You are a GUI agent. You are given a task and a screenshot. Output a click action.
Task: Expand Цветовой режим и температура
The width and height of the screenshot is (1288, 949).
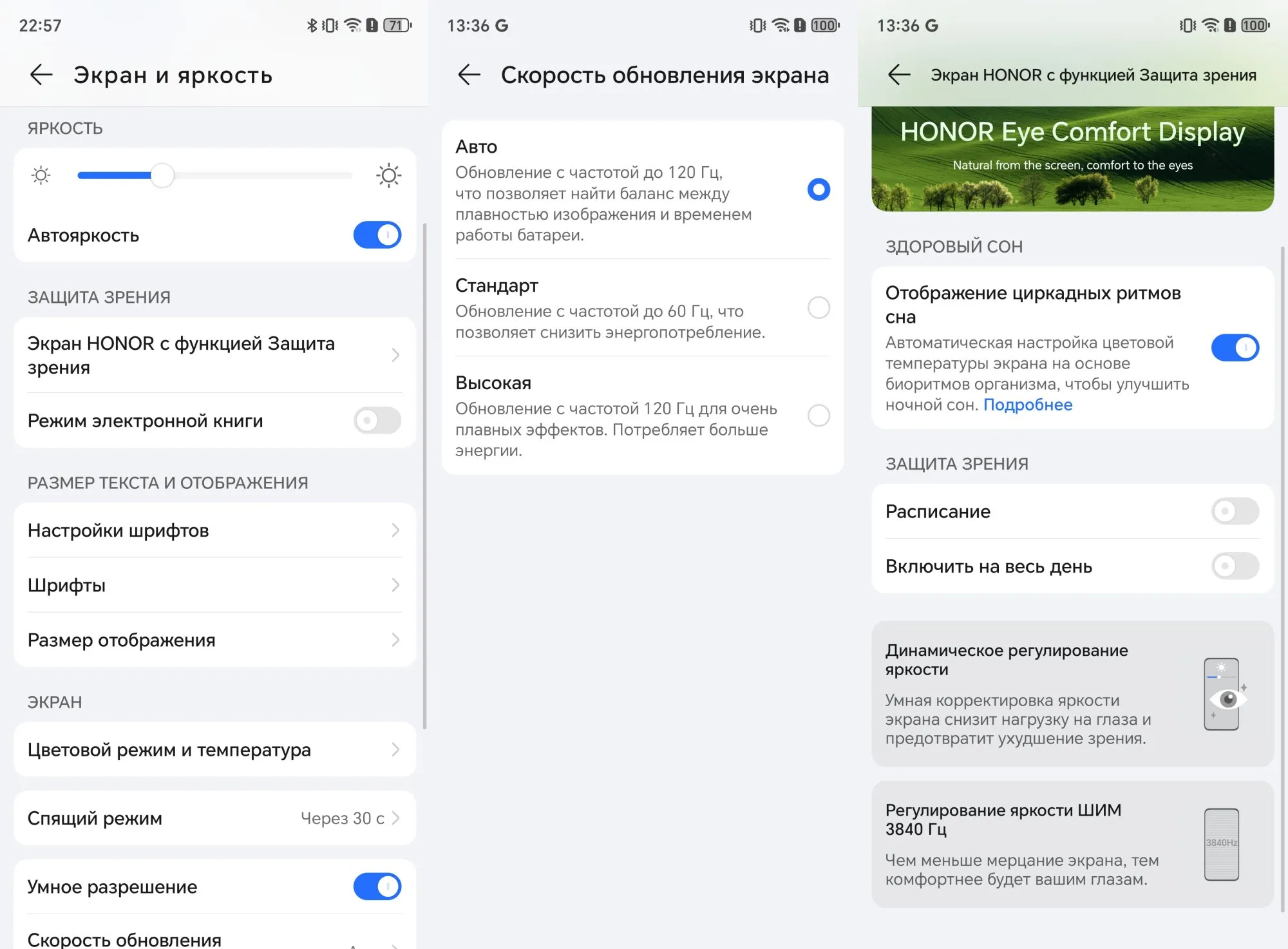pyautogui.click(x=214, y=750)
